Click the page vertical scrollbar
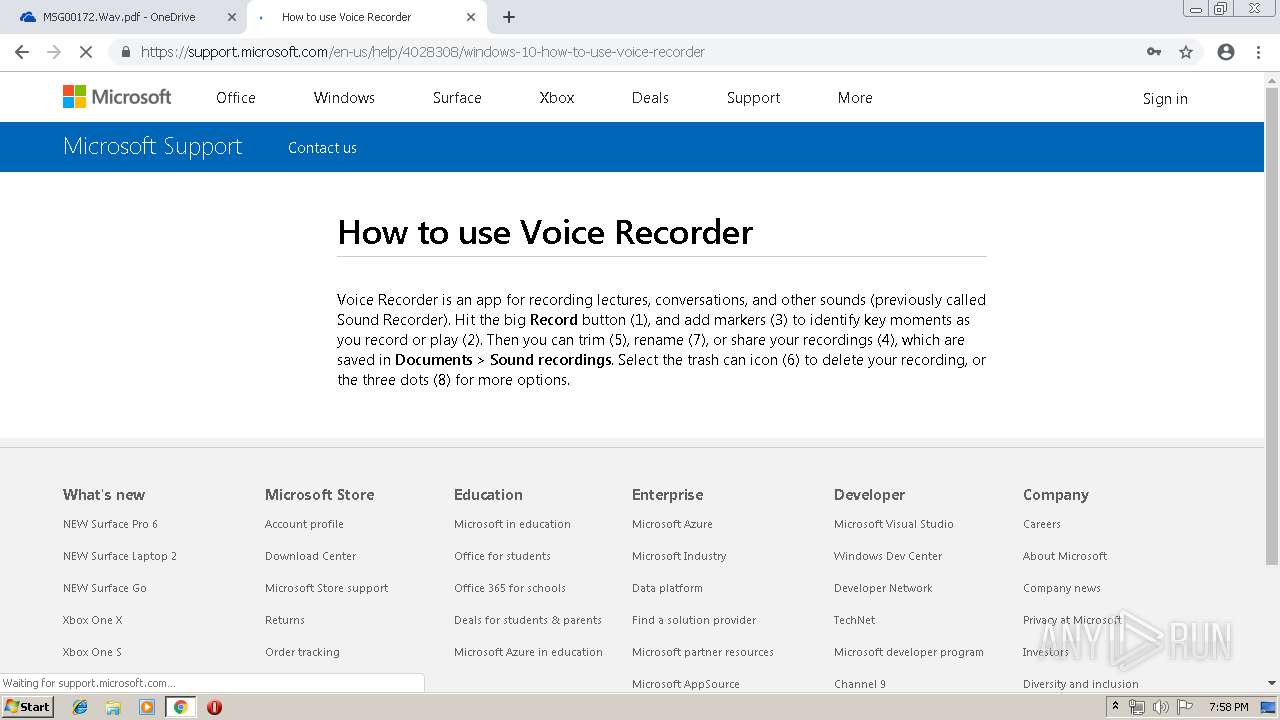1280x720 pixels. (1272, 326)
